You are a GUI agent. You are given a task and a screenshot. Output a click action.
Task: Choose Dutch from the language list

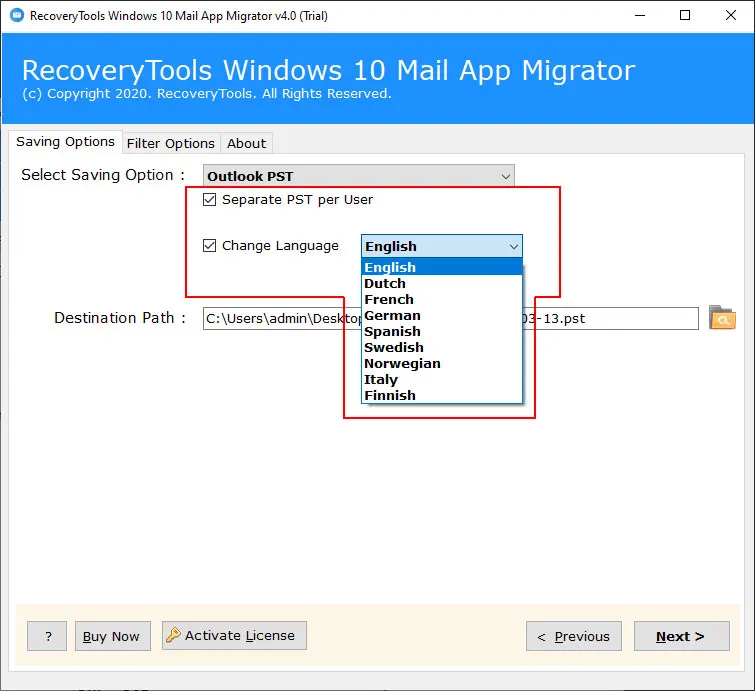[x=385, y=284]
